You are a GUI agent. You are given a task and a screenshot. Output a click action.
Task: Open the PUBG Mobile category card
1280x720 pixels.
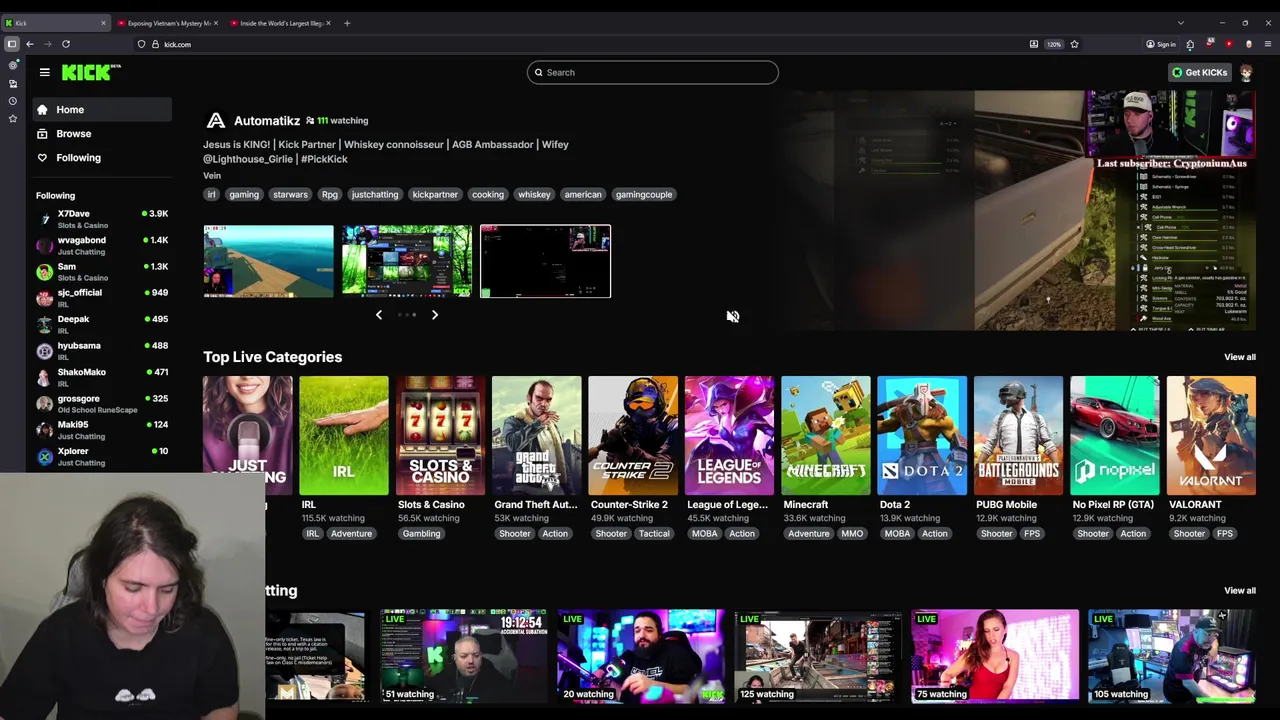tap(1018, 436)
